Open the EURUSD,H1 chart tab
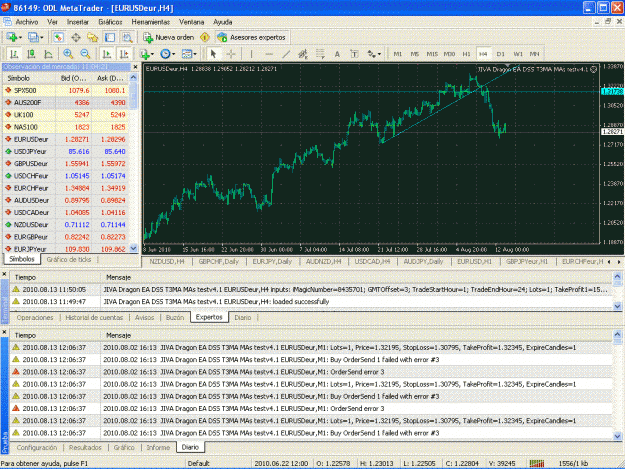 tap(474, 261)
